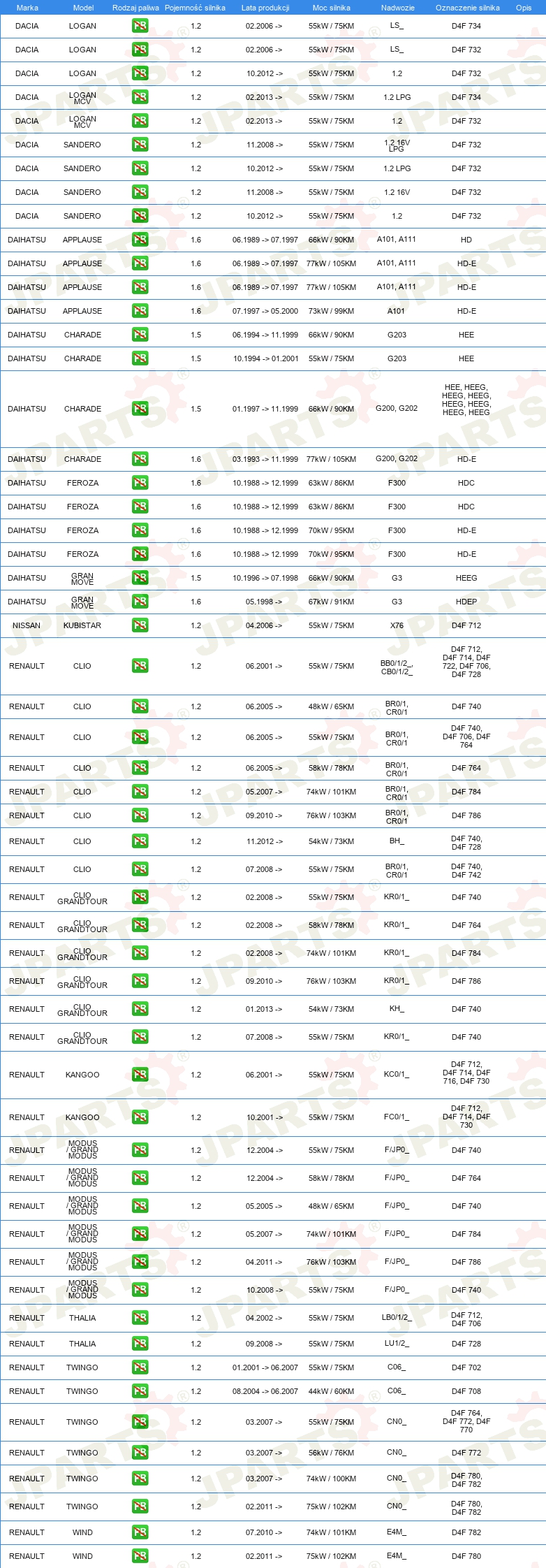Screen dimensions: 546x1568
Task: Click fuel icon in APPLAUSE 66kW HD row
Action: click(x=140, y=240)
